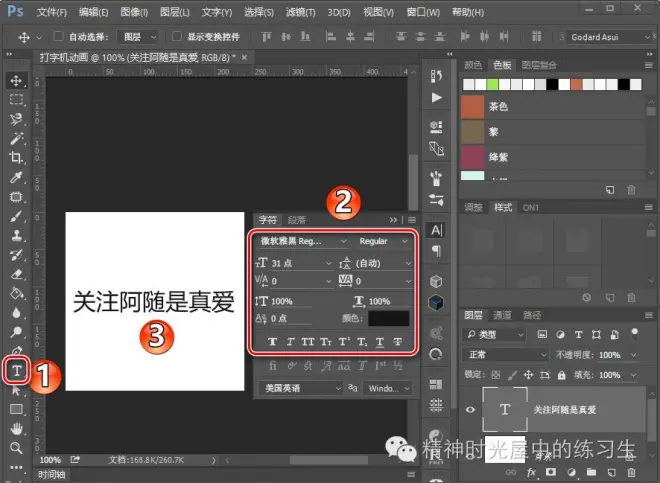Select the Move tool in toolbox
Viewport: 660px width, 483px height.
pyautogui.click(x=16, y=80)
